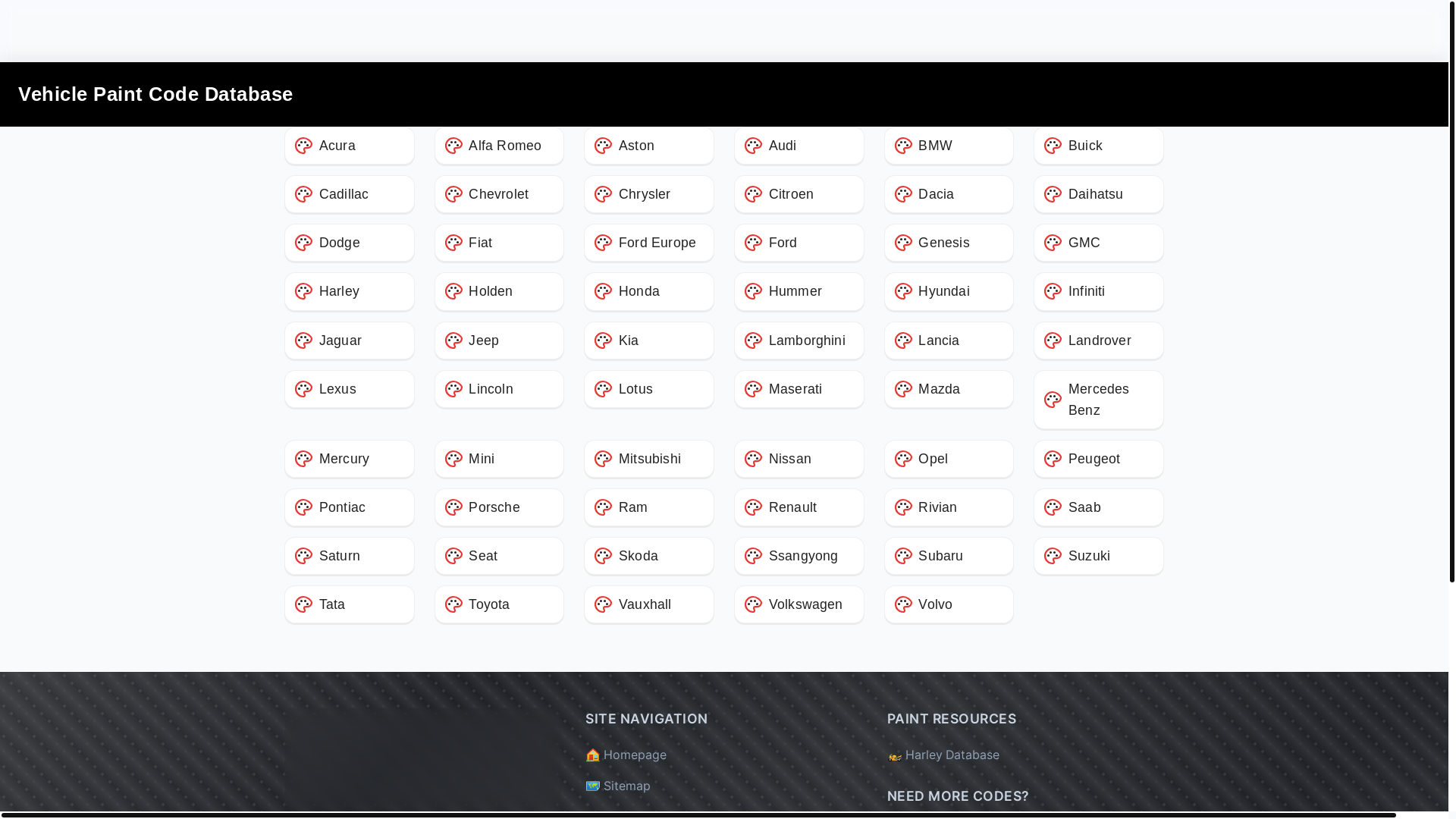This screenshot has height=819, width=1456.
Task: Click the horizontal scrollbar at bottom
Action: 698,815
